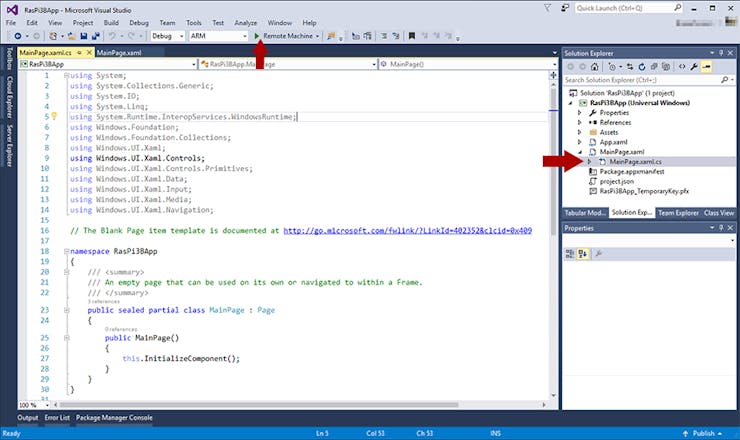Viewport: 740px width, 440px height.
Task: Click the go.microsoft.com fwlink hyperlink in code
Action: [x=408, y=230]
